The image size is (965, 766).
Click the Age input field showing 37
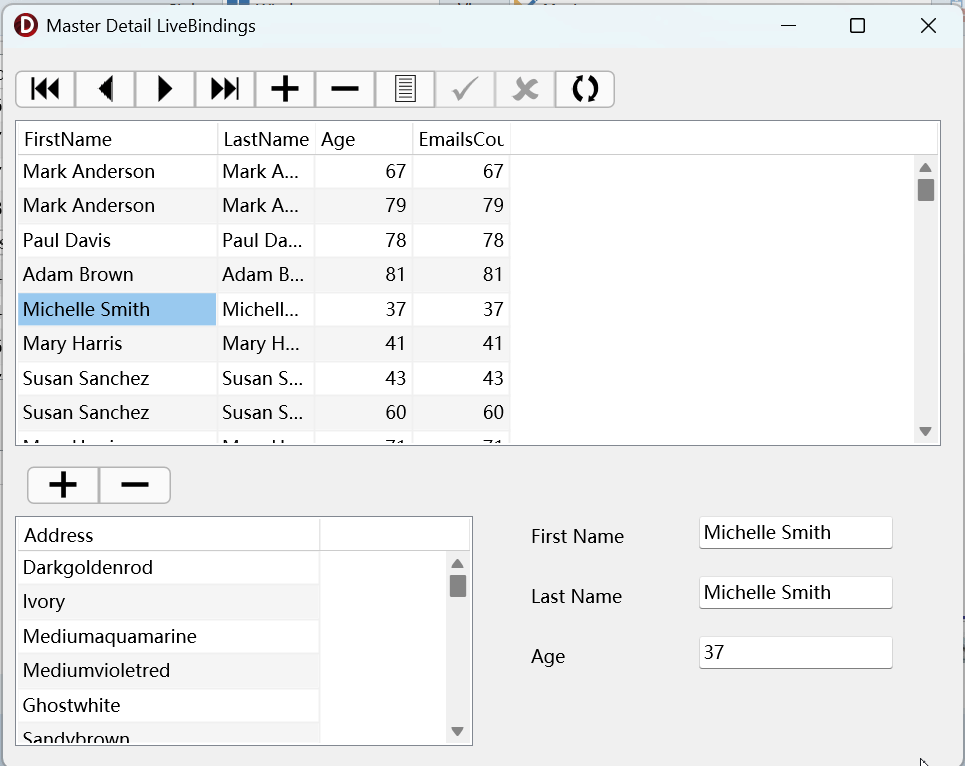pyautogui.click(x=795, y=653)
